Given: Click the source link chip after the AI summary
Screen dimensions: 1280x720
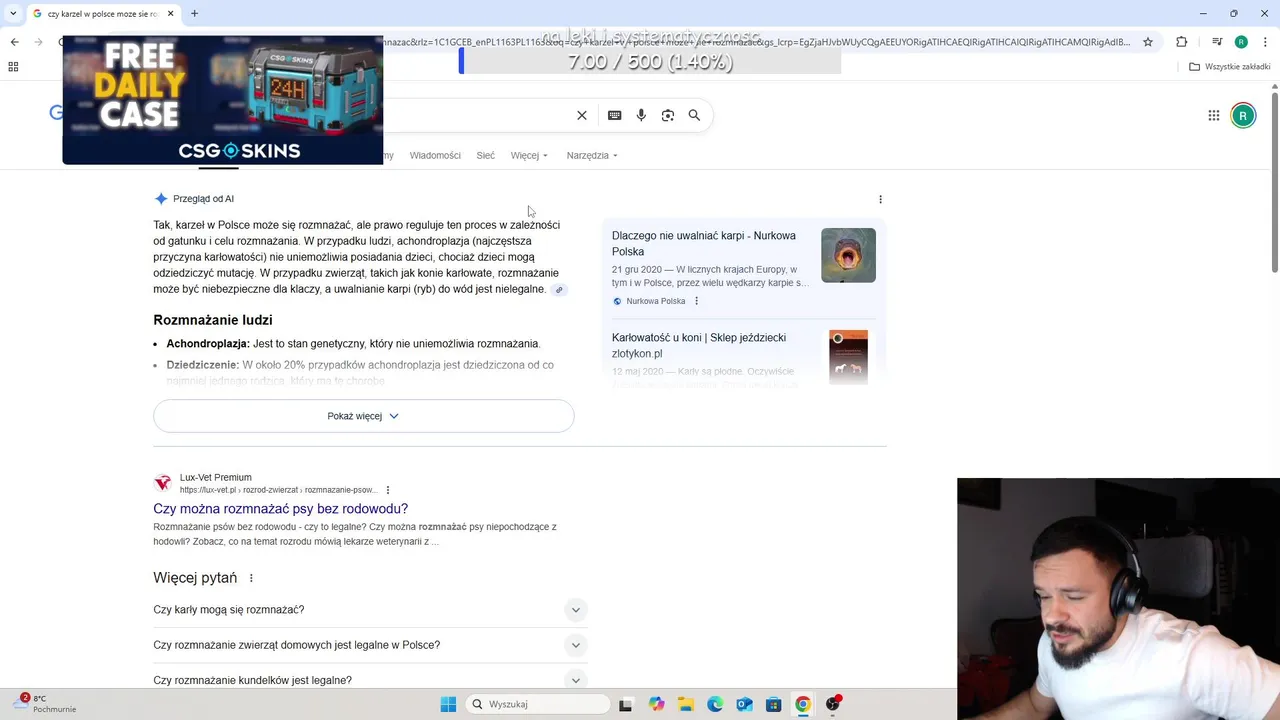Looking at the screenshot, I should pos(559,290).
